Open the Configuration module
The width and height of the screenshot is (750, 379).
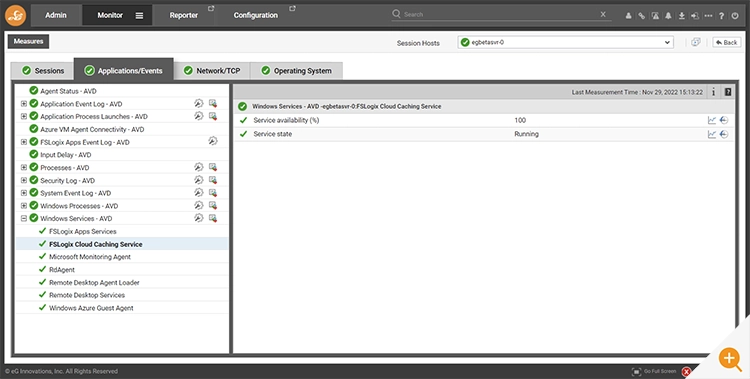tap(255, 15)
